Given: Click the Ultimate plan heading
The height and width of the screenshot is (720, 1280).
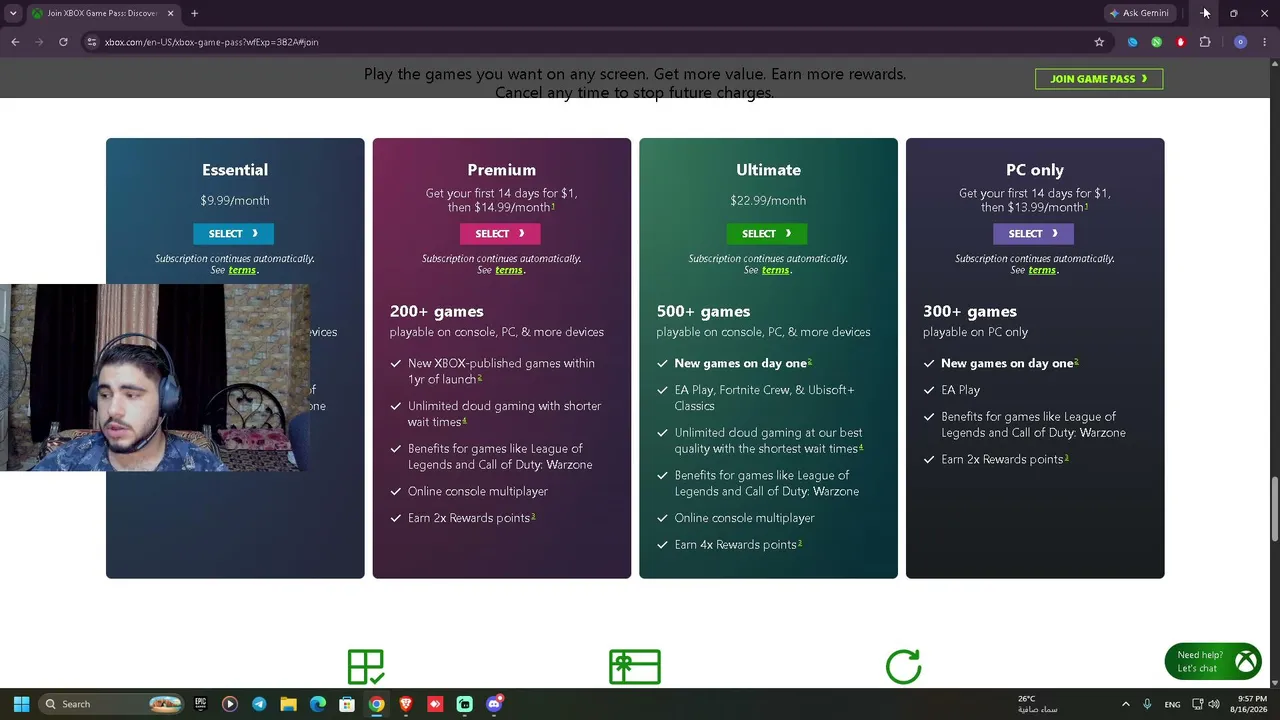Looking at the screenshot, I should point(768,170).
